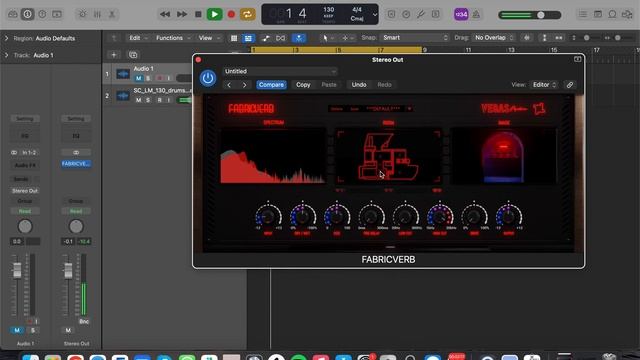This screenshot has width=640, height=360.
Task: Open the Mixer icon in control bar
Action: pos(97,14)
